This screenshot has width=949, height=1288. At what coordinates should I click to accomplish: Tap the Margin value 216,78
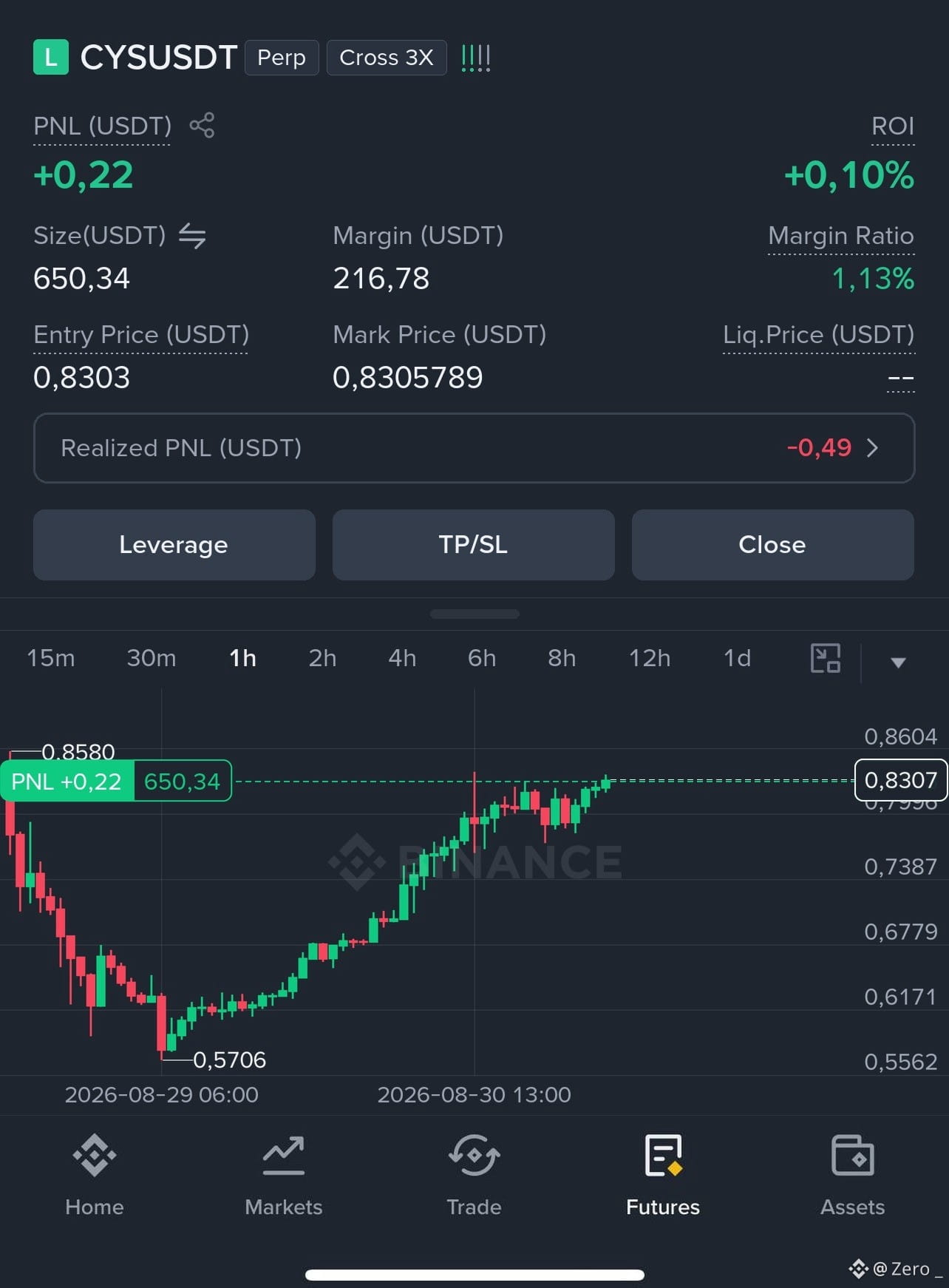click(x=381, y=279)
